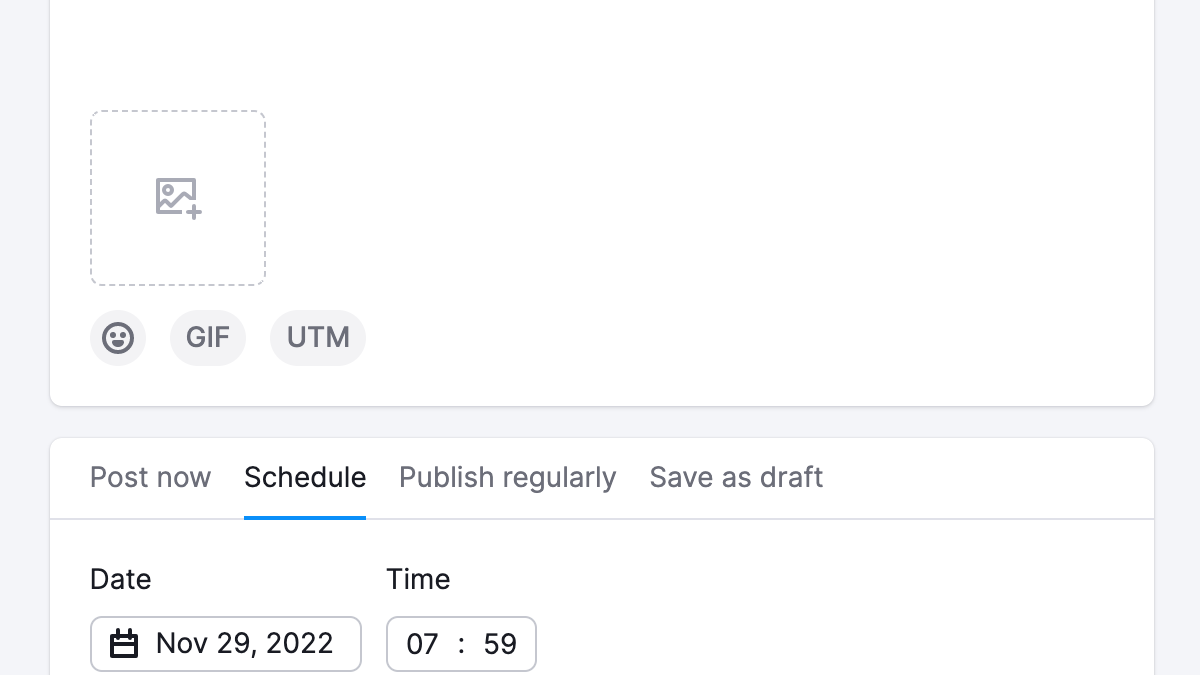Click the colon separator in time field

[x=461, y=644]
